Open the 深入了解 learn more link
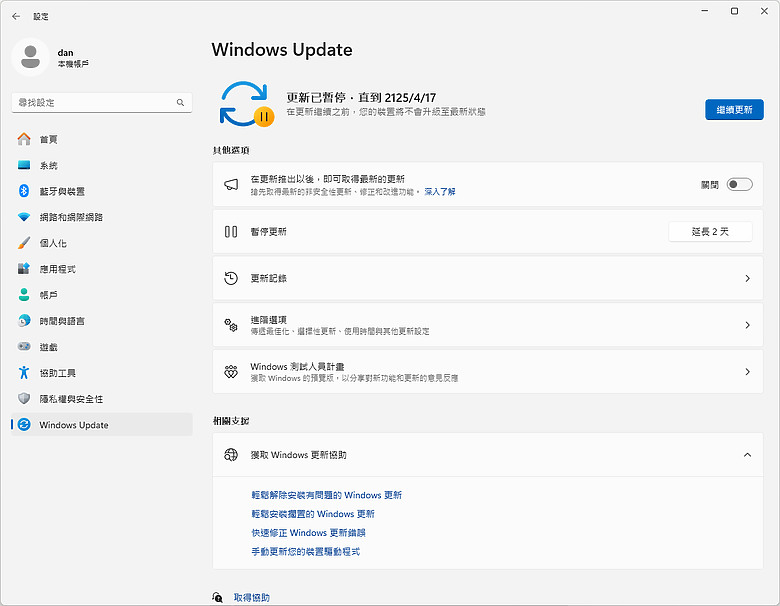 tap(440, 192)
